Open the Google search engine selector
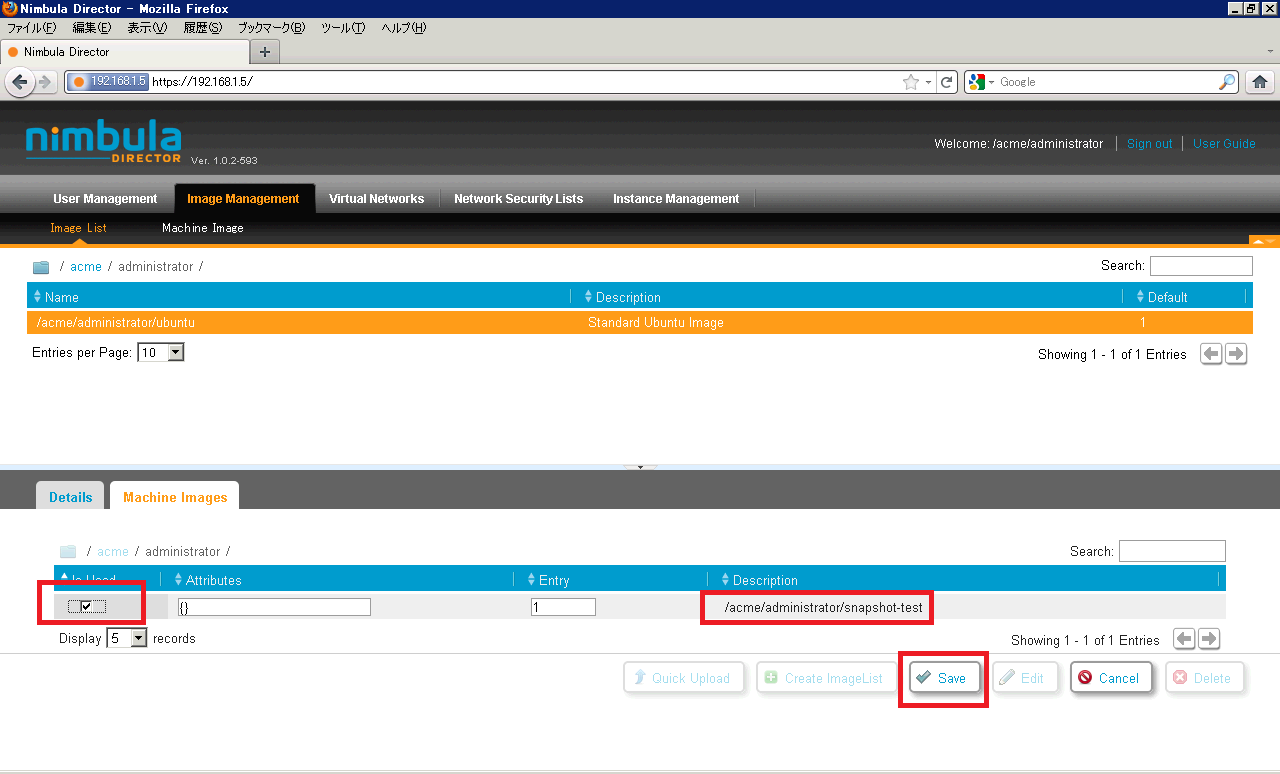1280x774 pixels. pos(980,82)
